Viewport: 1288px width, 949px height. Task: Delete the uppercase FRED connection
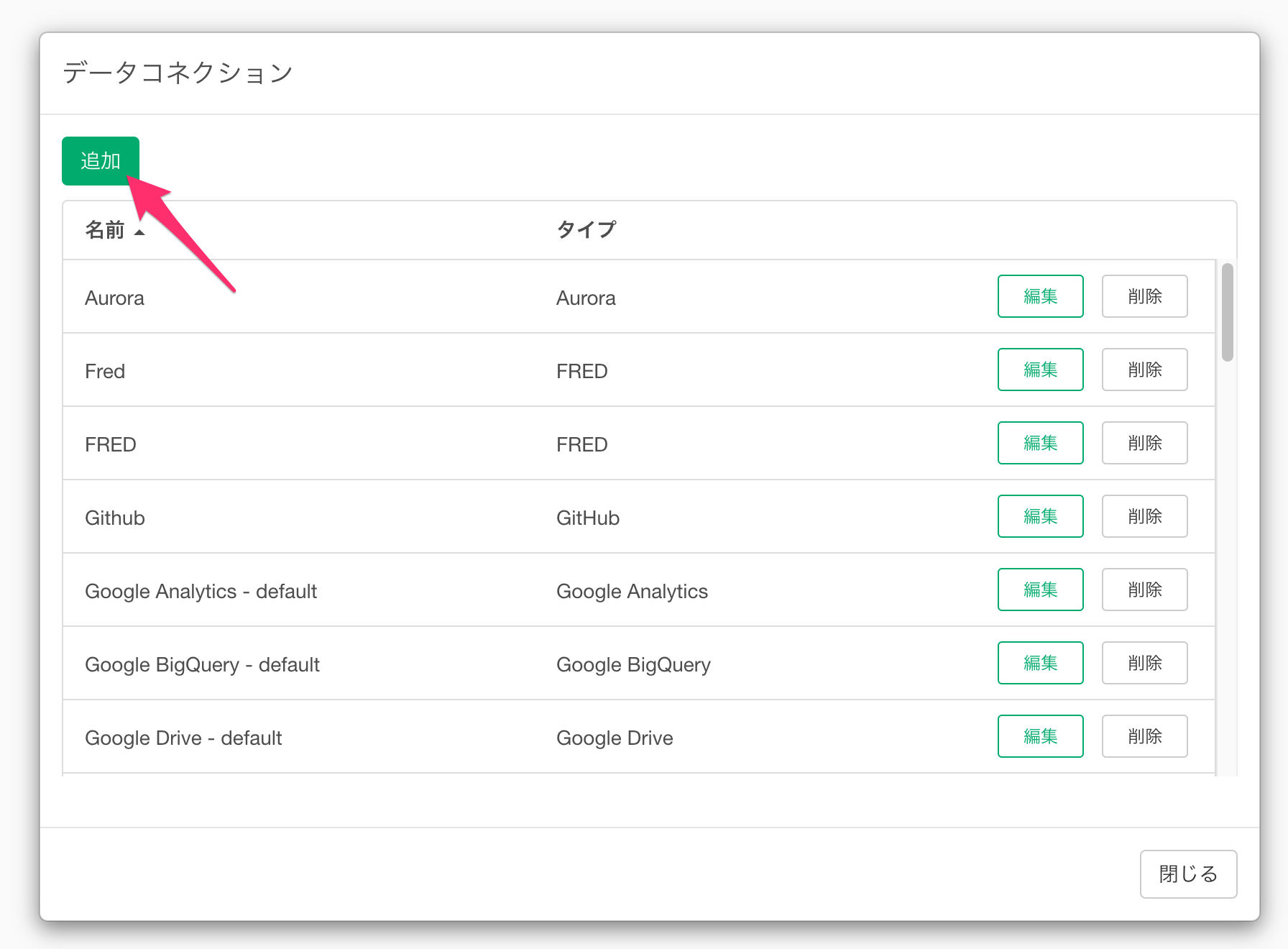click(x=1144, y=443)
